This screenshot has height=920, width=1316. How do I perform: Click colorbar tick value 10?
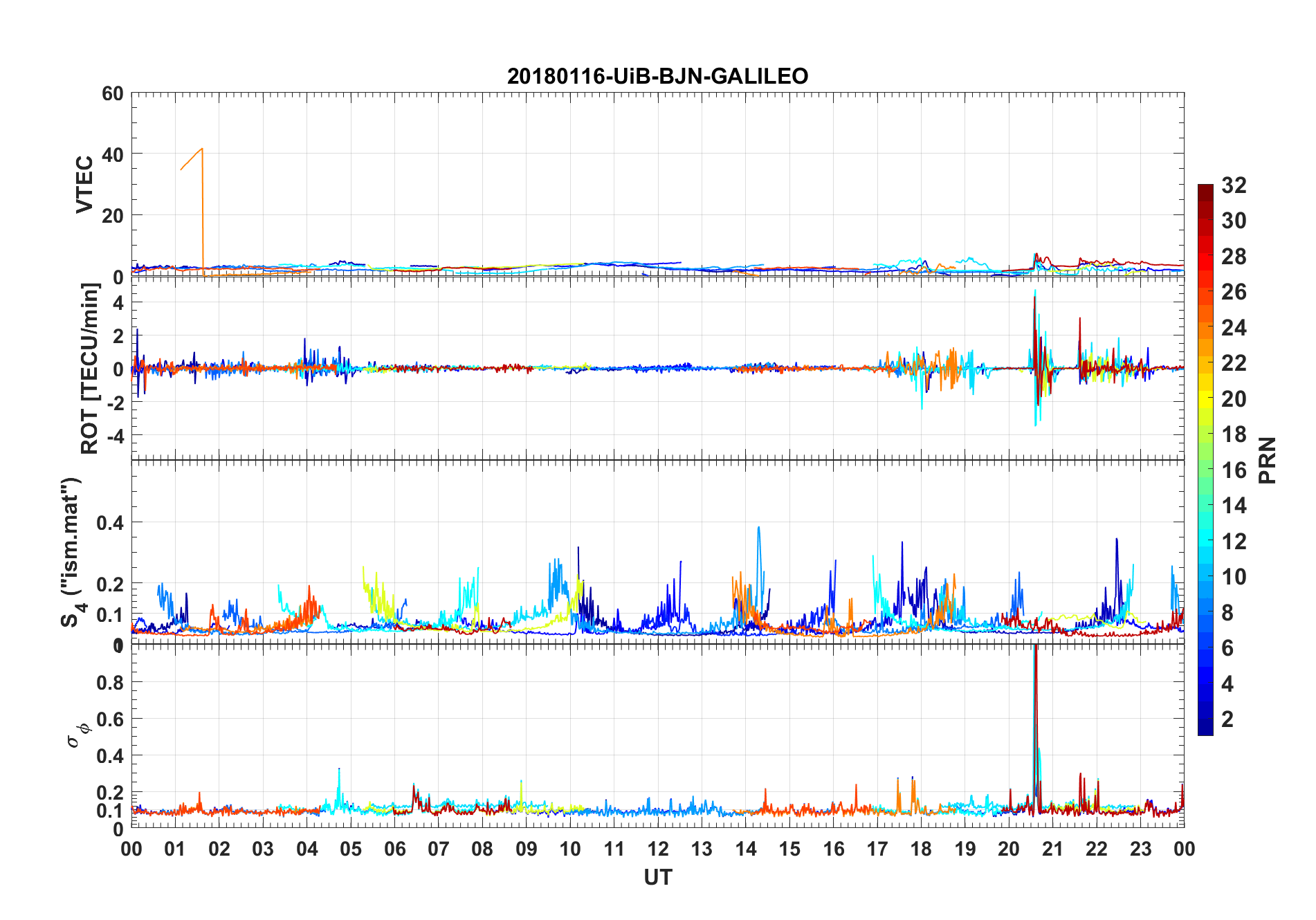[x=1234, y=576]
